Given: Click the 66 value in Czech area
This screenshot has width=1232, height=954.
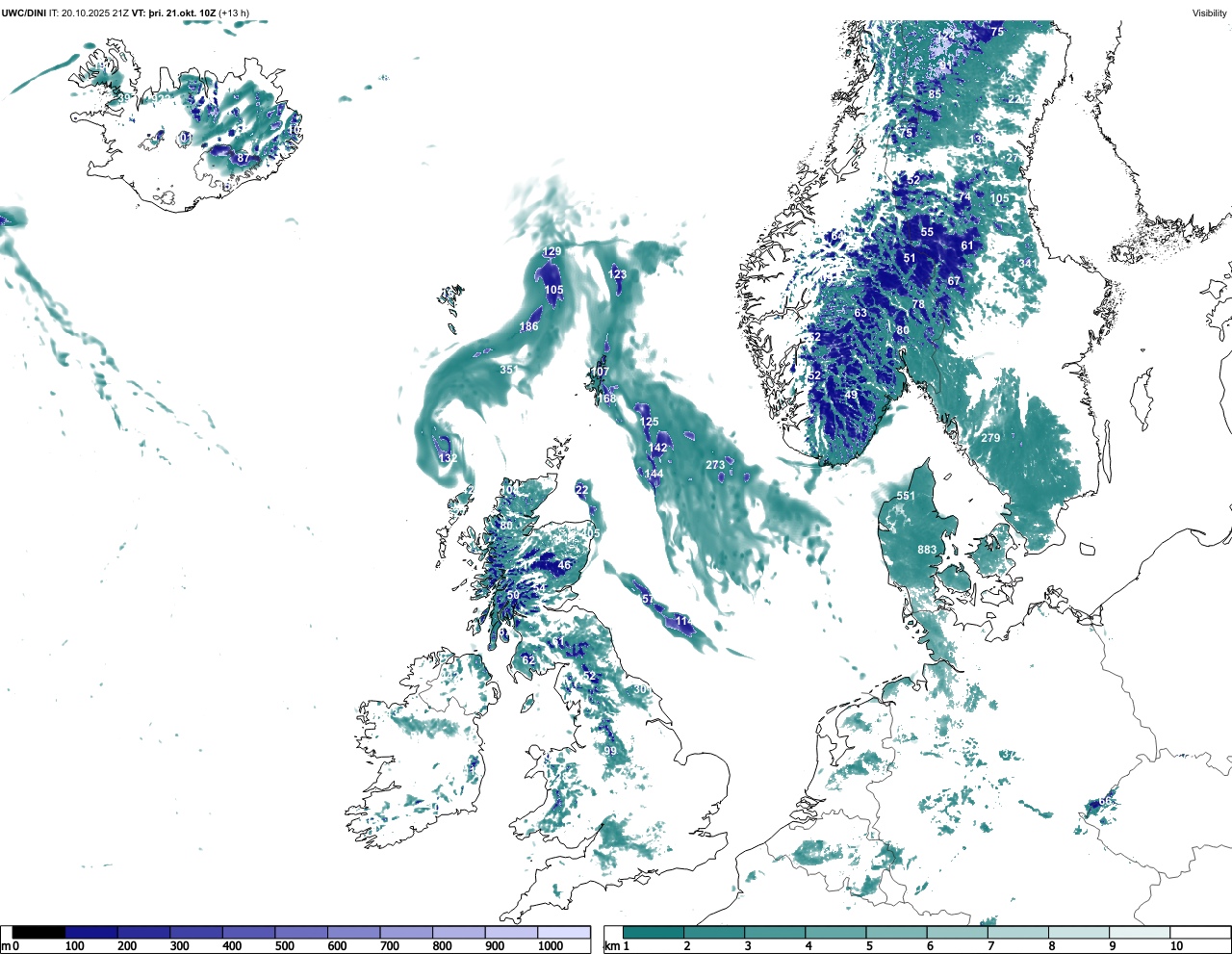Looking at the screenshot, I should point(1105,802).
